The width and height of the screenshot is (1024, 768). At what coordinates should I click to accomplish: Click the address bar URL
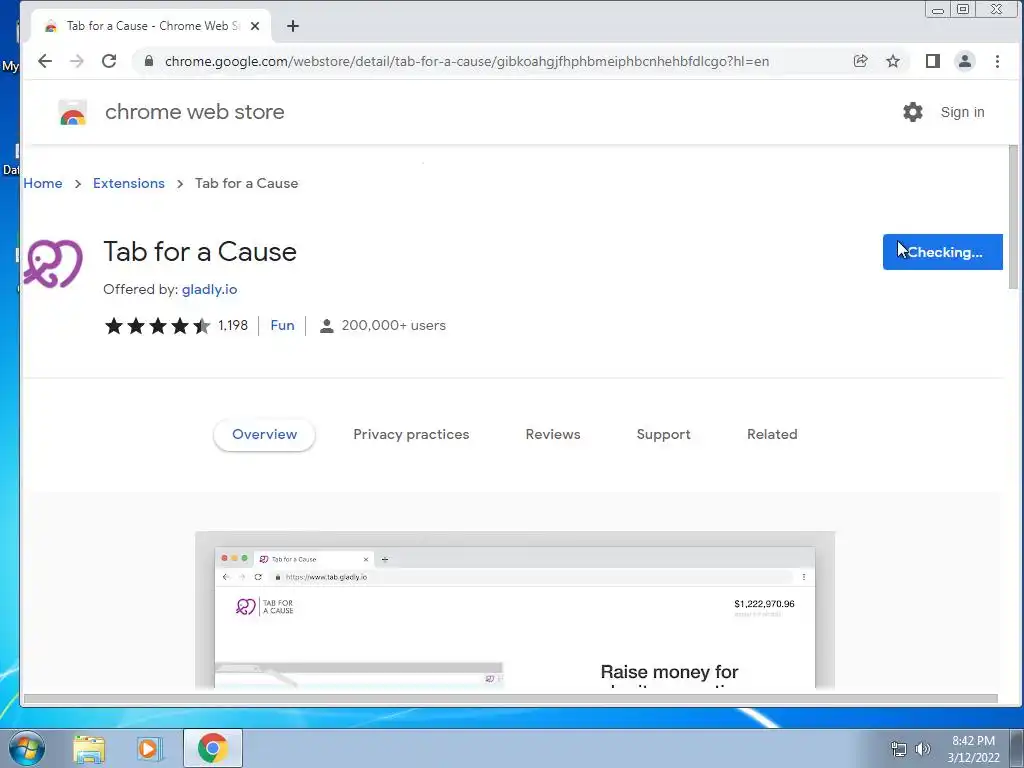(x=467, y=61)
